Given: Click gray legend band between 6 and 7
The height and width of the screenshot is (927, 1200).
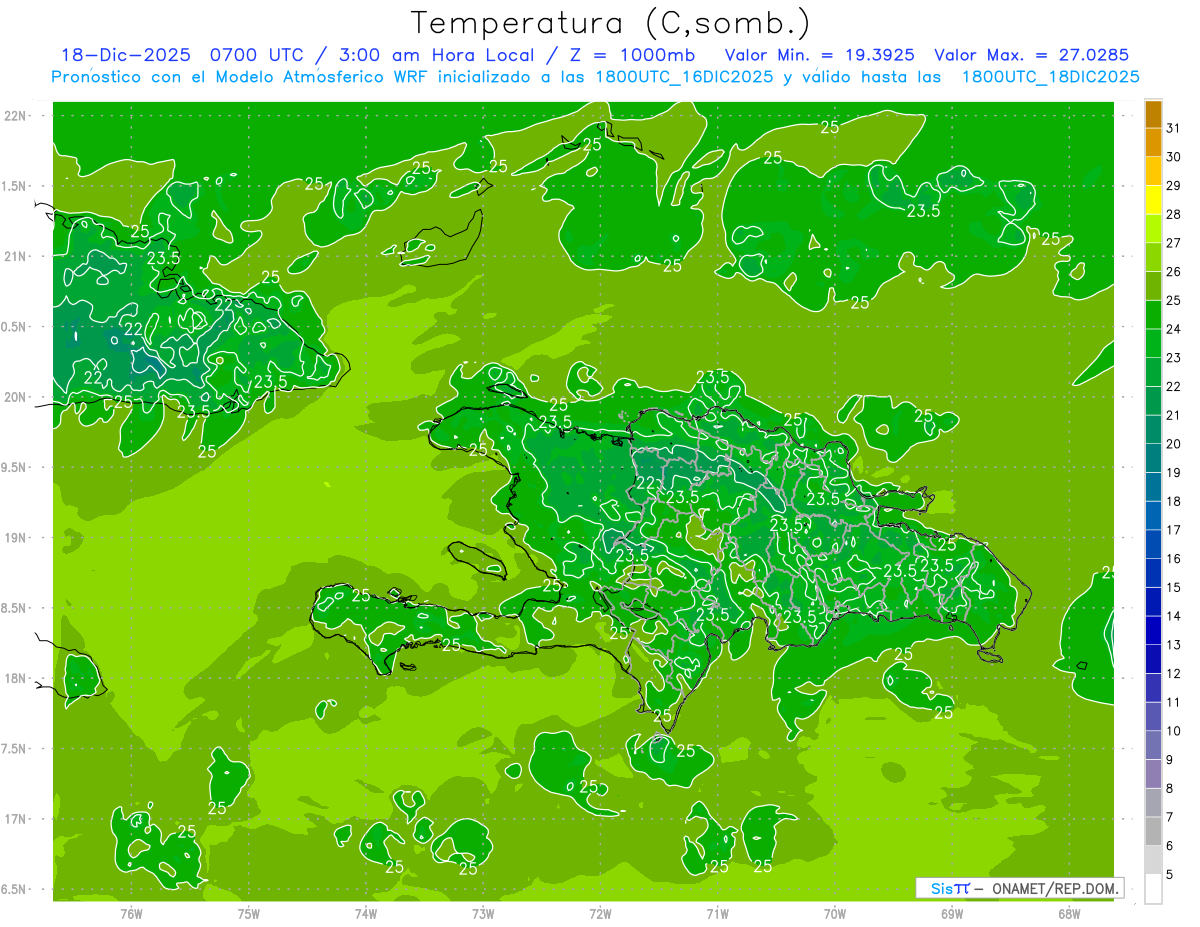Looking at the screenshot, I should pos(1153,831).
